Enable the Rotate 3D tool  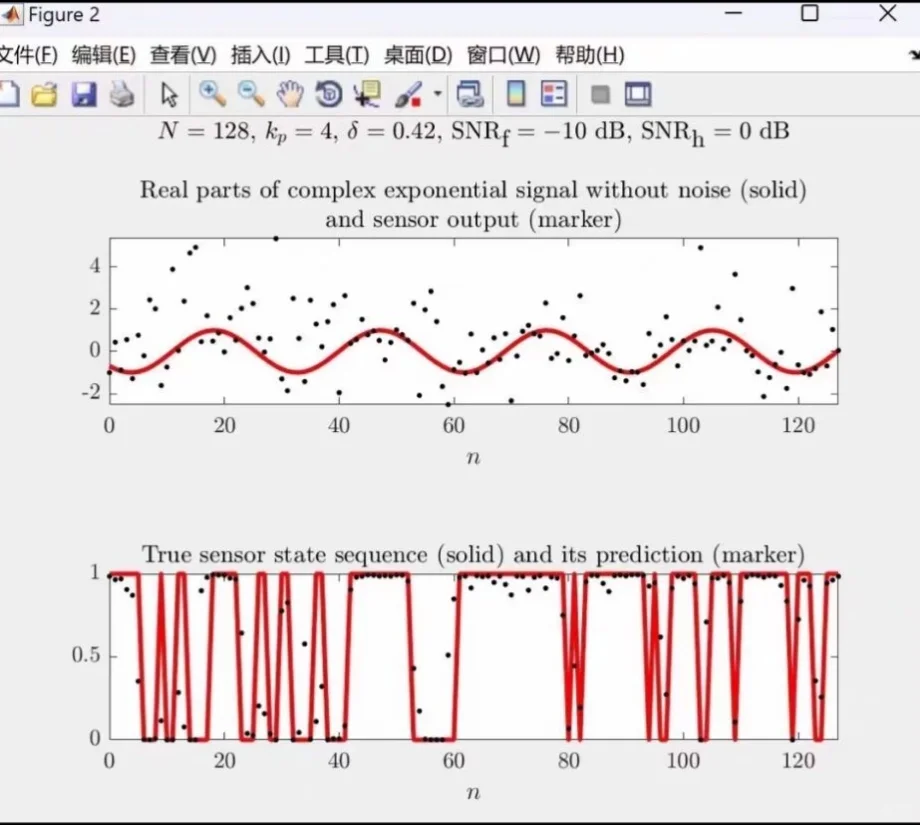point(329,94)
